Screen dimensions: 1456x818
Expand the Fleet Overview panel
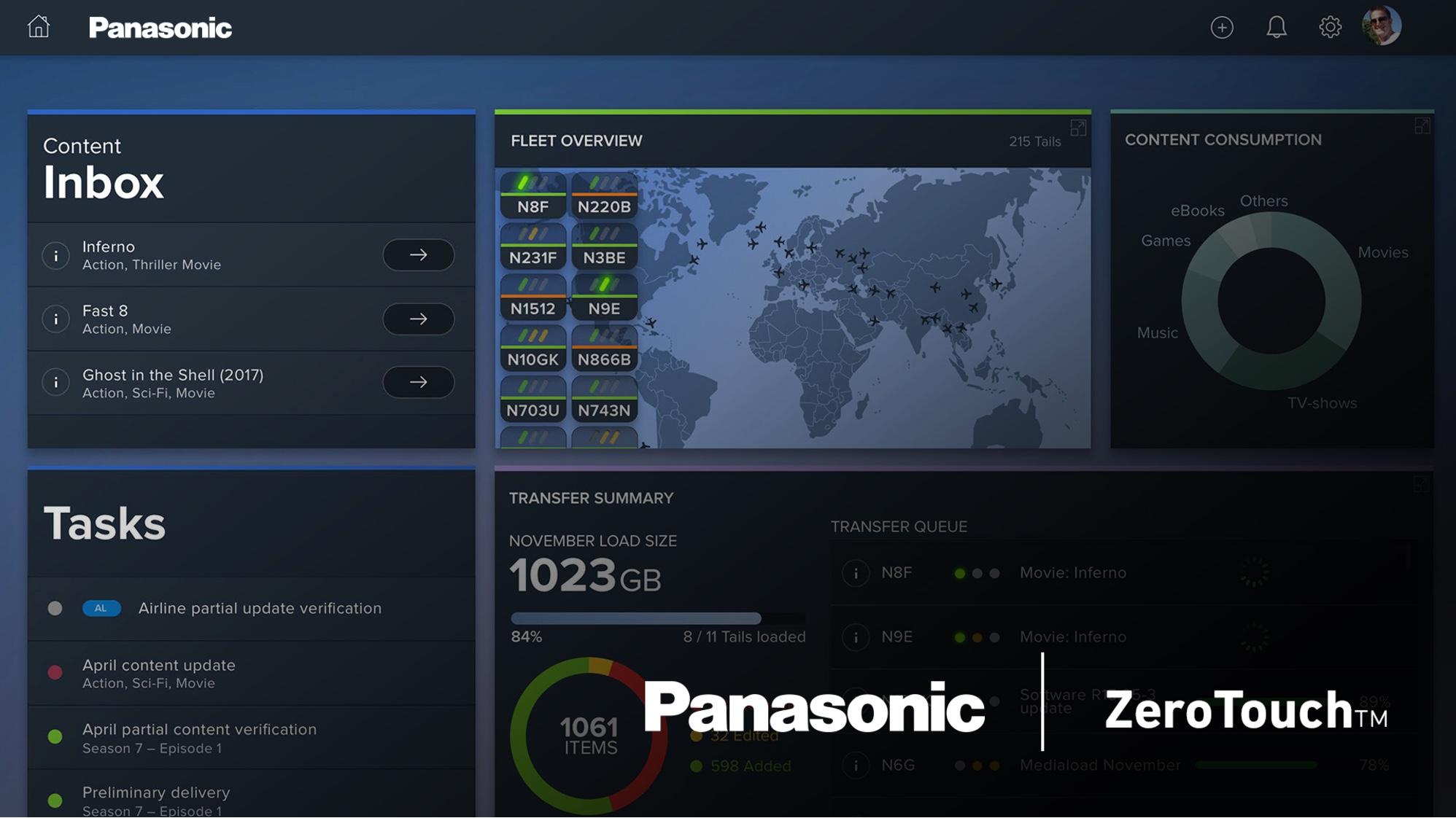[x=1077, y=129]
